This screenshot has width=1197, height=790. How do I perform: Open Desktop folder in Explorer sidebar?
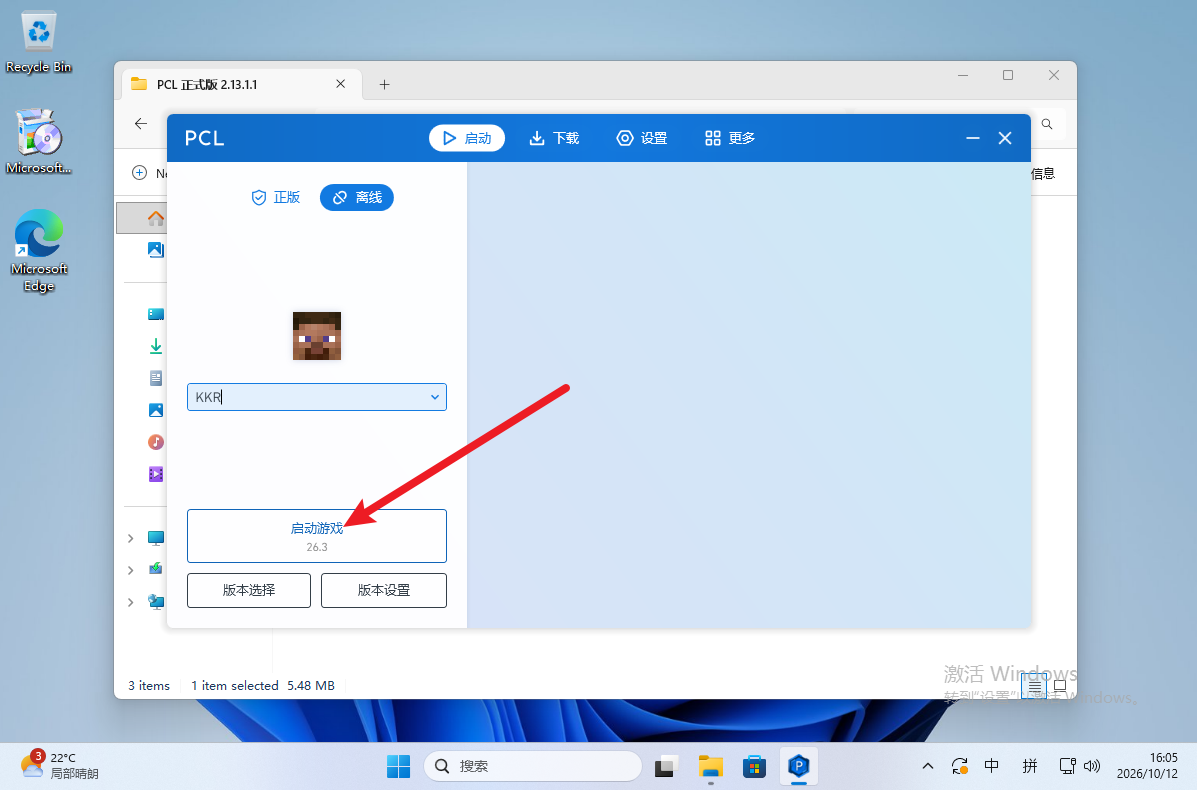click(156, 314)
